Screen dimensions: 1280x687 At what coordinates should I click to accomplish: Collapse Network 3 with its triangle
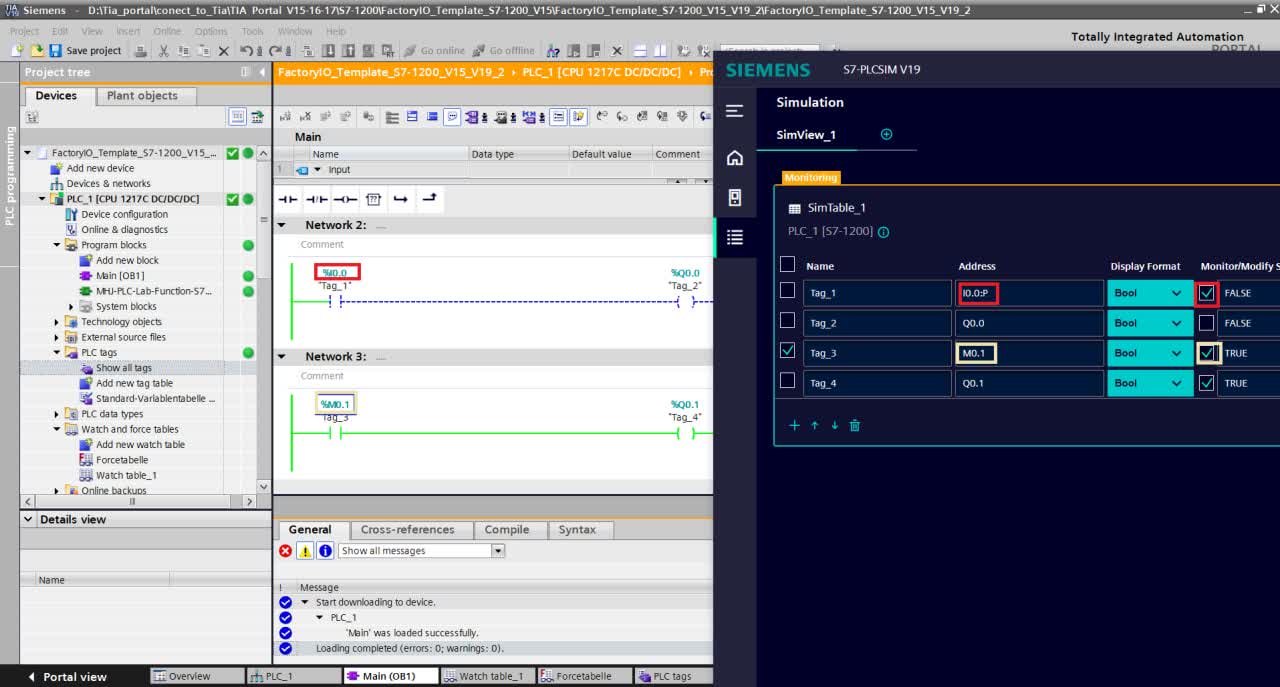coord(282,356)
